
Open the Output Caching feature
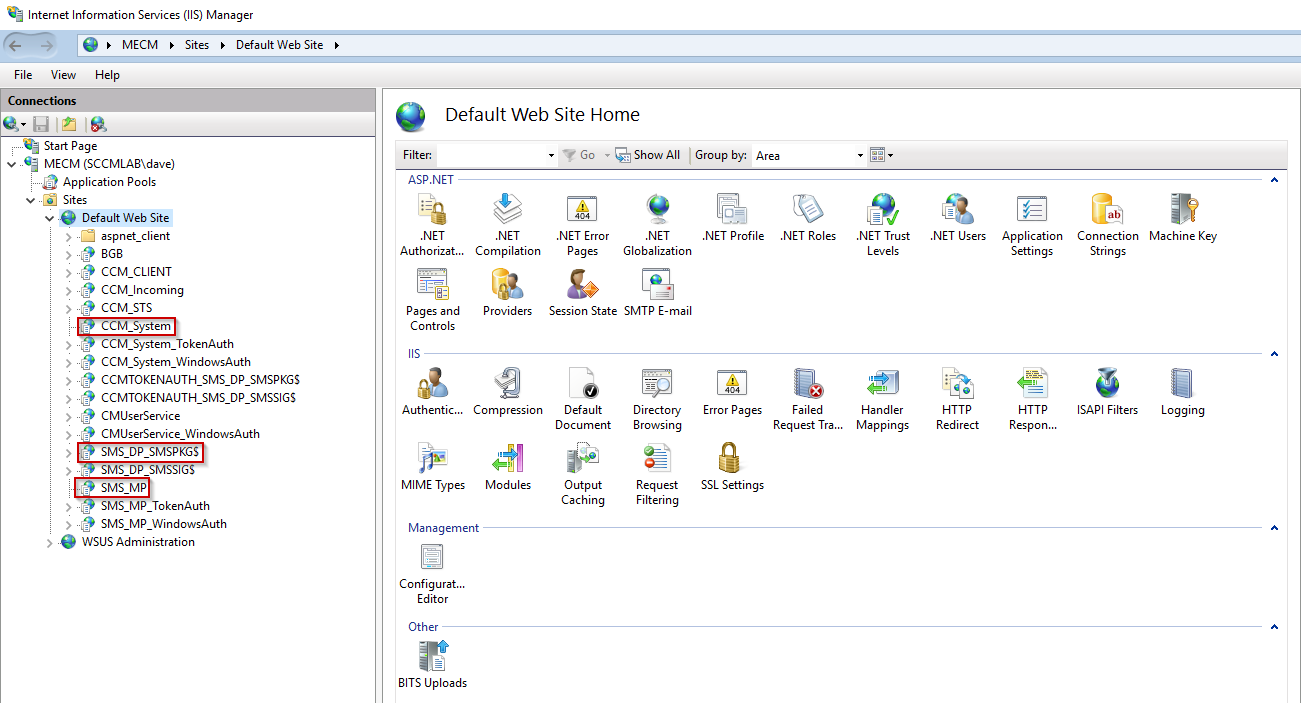click(582, 474)
